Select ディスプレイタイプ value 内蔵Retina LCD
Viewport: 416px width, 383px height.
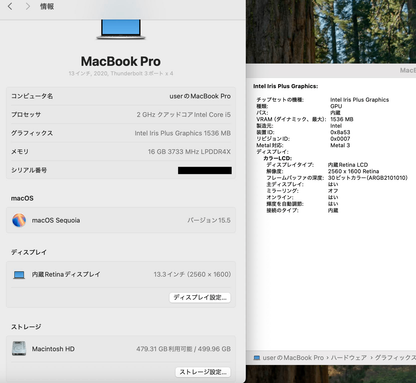click(348, 165)
